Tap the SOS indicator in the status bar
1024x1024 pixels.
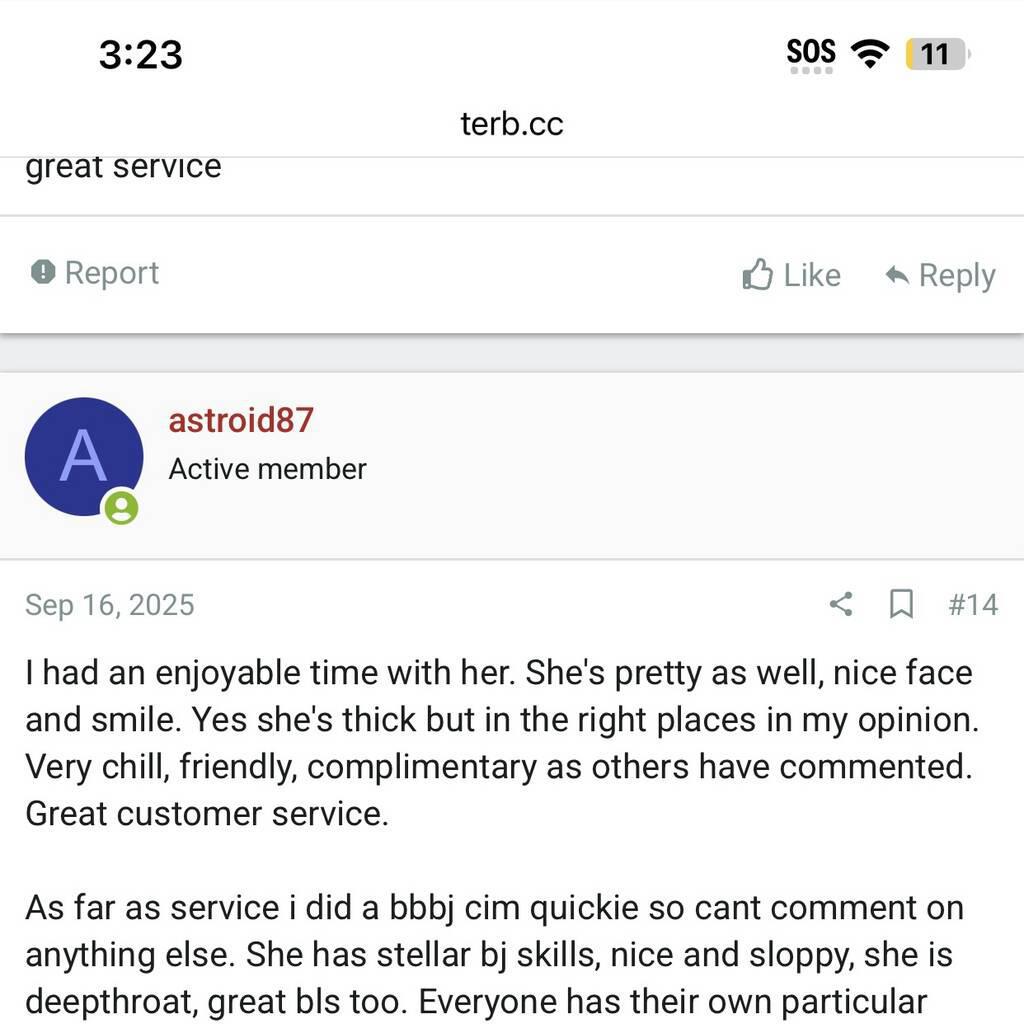click(x=810, y=53)
